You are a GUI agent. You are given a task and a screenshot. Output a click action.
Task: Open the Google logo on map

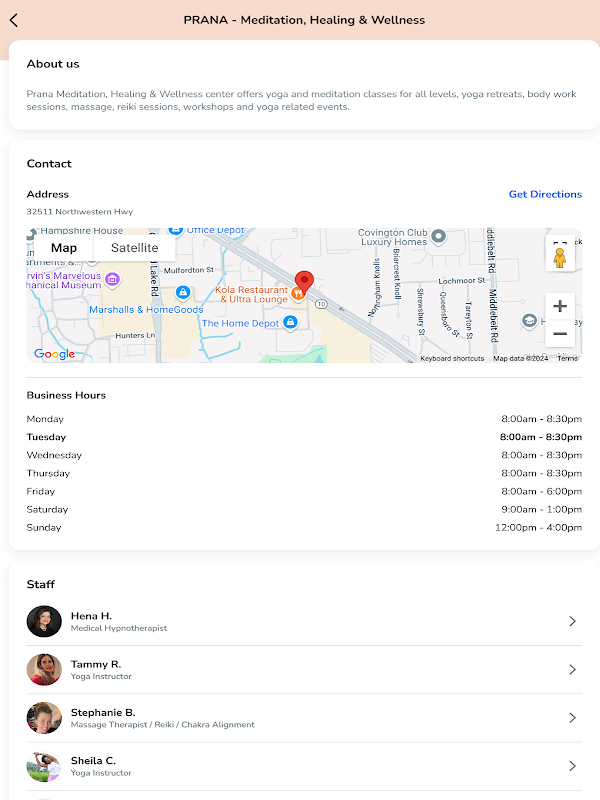54,354
